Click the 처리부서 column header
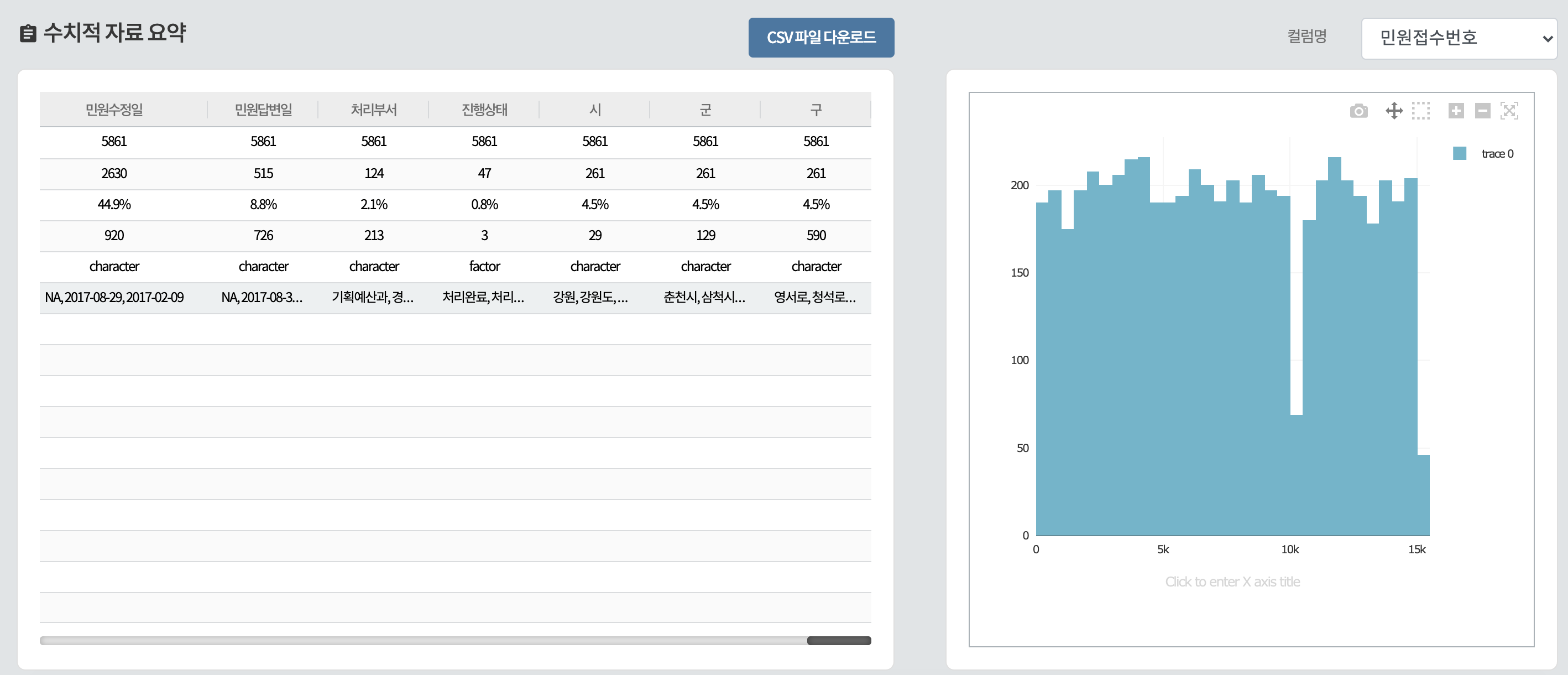1568x675 pixels. (373, 110)
